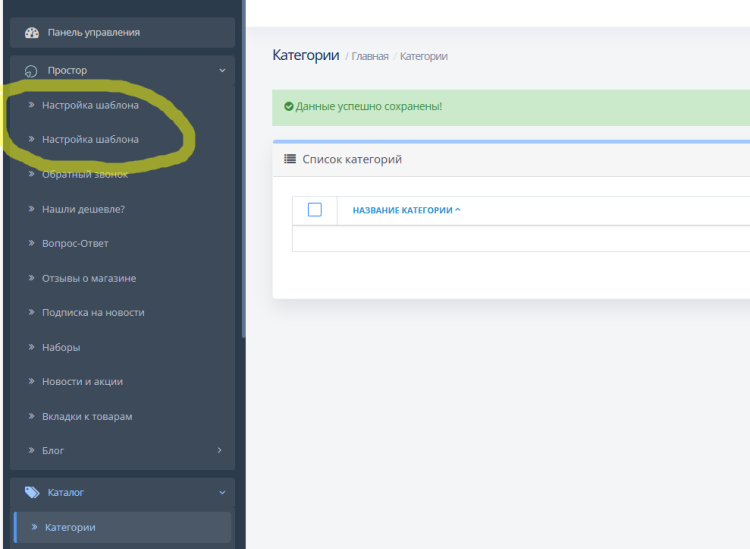This screenshot has height=549, width=750.
Task: Open the Отзывы о магазине menu item
Action: (x=88, y=278)
